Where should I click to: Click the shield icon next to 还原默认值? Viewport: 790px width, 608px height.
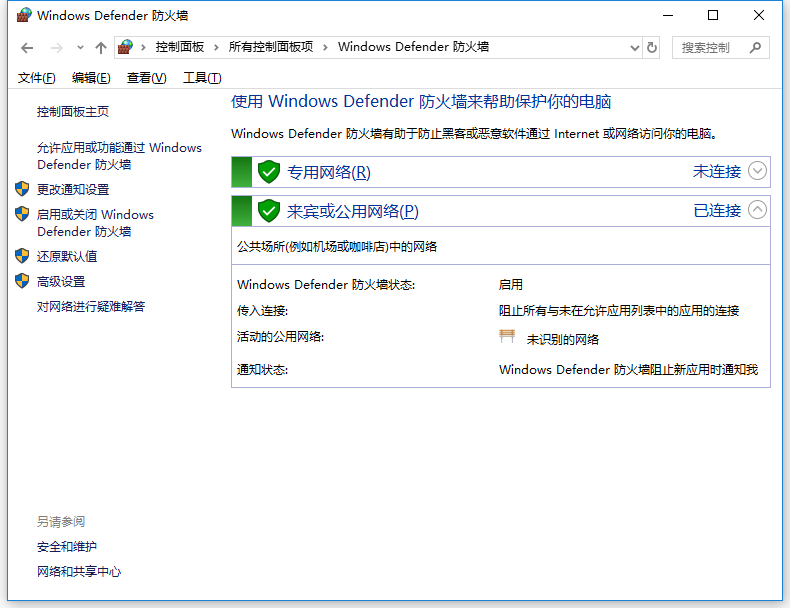22,256
